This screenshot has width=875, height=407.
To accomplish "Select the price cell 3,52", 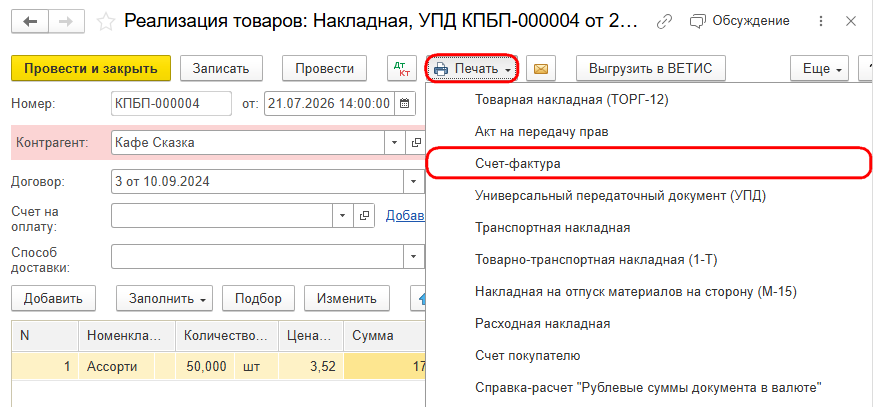I will coord(311,367).
